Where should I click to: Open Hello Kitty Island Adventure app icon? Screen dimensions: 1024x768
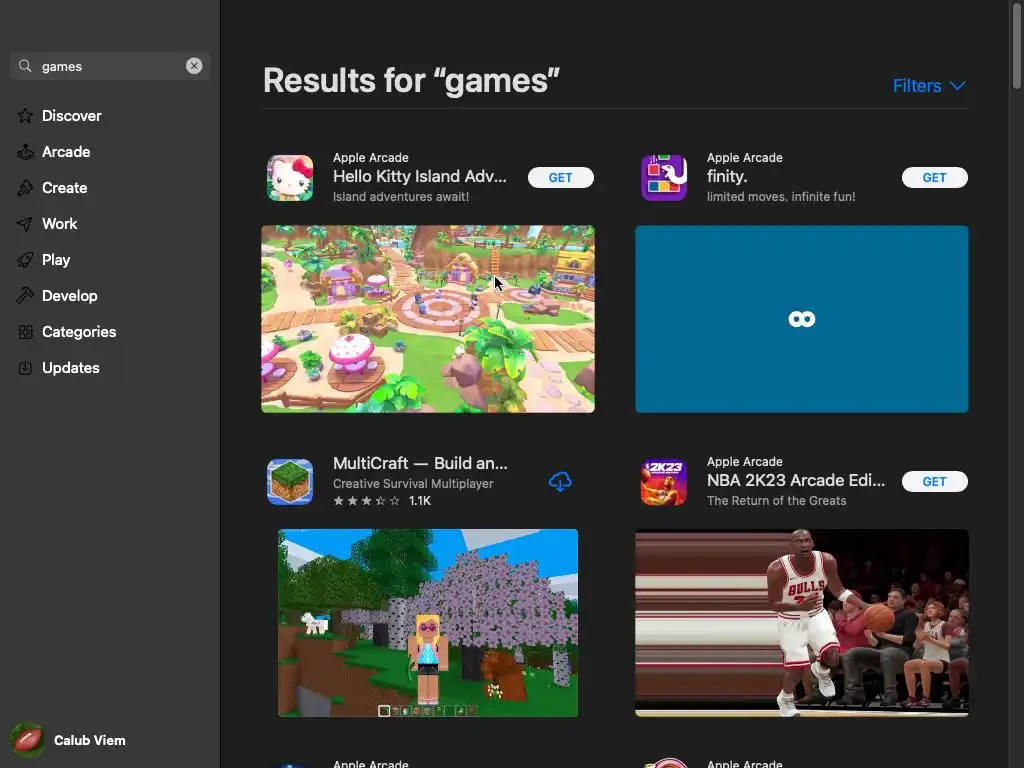(x=290, y=178)
